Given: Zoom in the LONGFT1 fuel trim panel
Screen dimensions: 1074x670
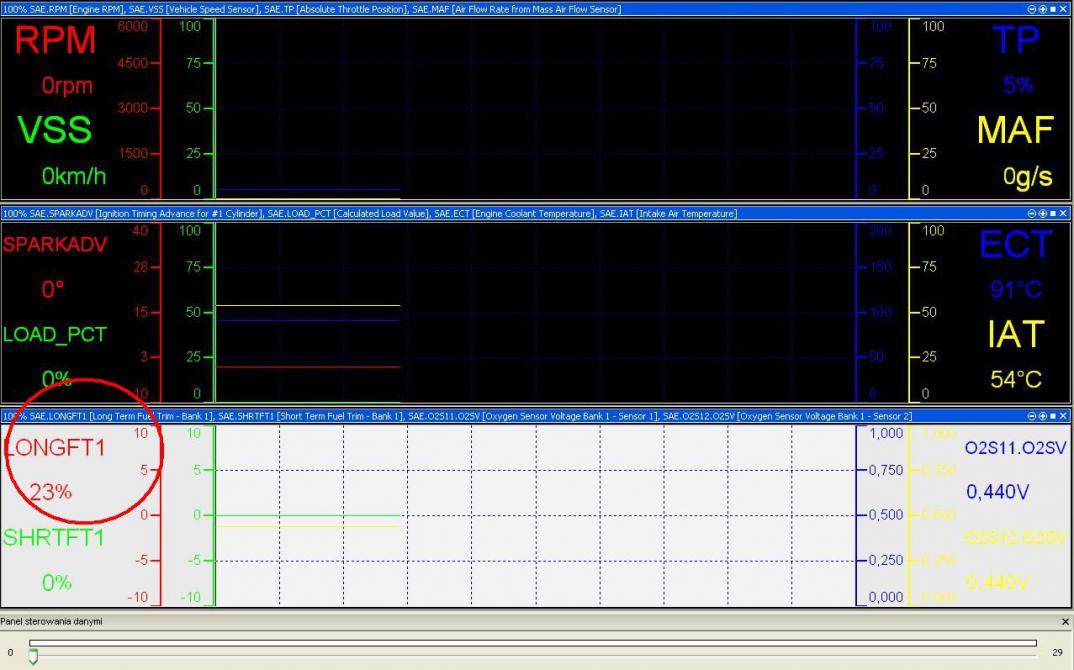Looking at the screenshot, I should point(1042,415).
